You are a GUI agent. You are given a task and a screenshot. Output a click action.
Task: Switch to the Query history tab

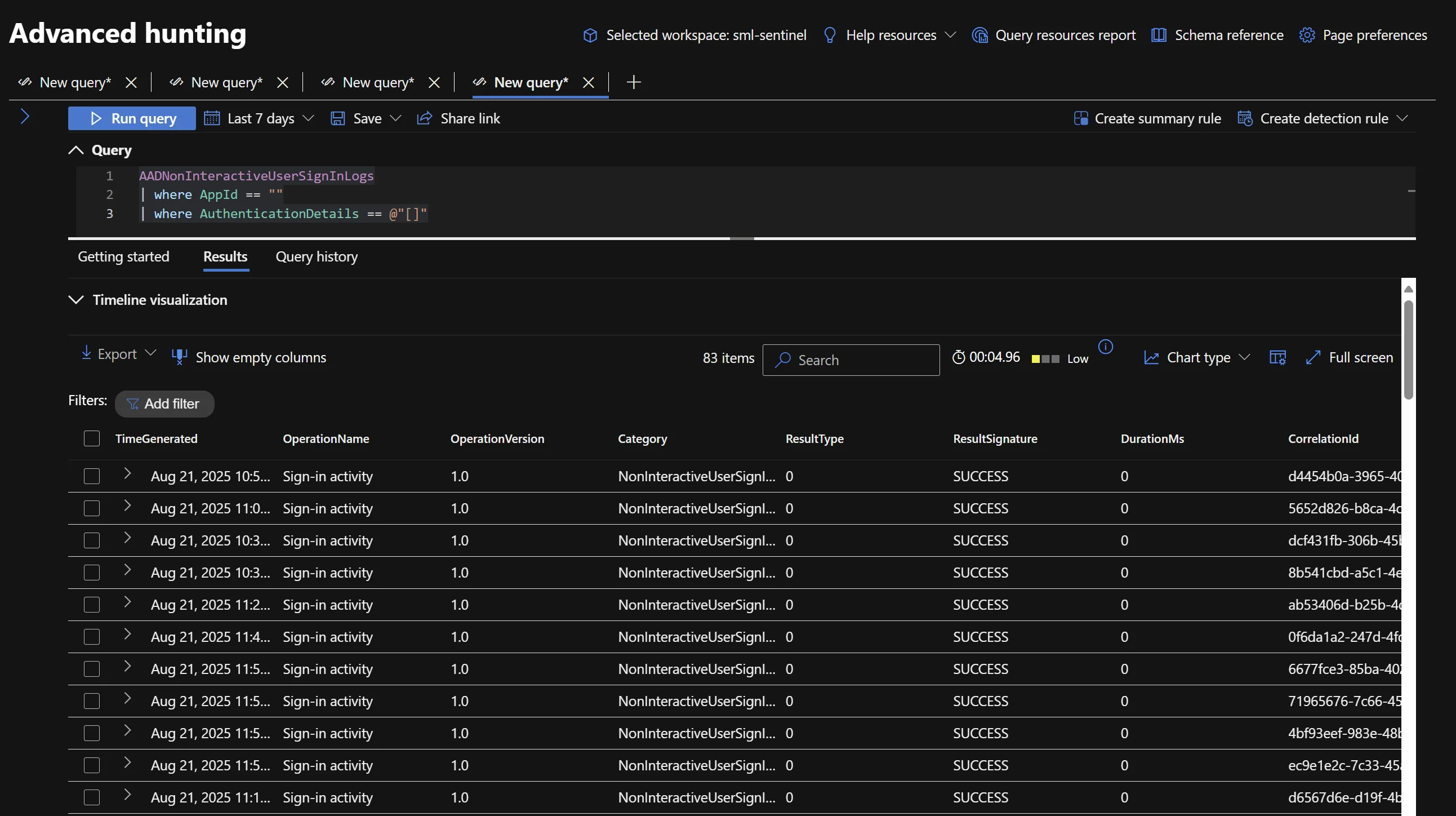tap(317, 257)
